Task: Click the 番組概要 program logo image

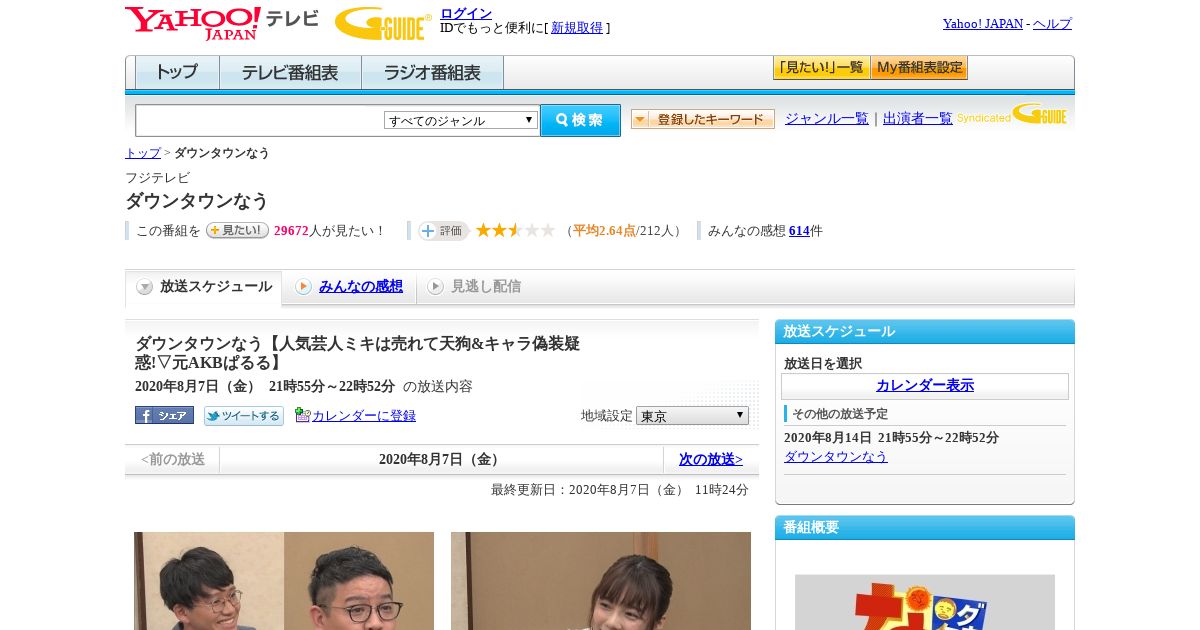Action: [x=925, y=602]
